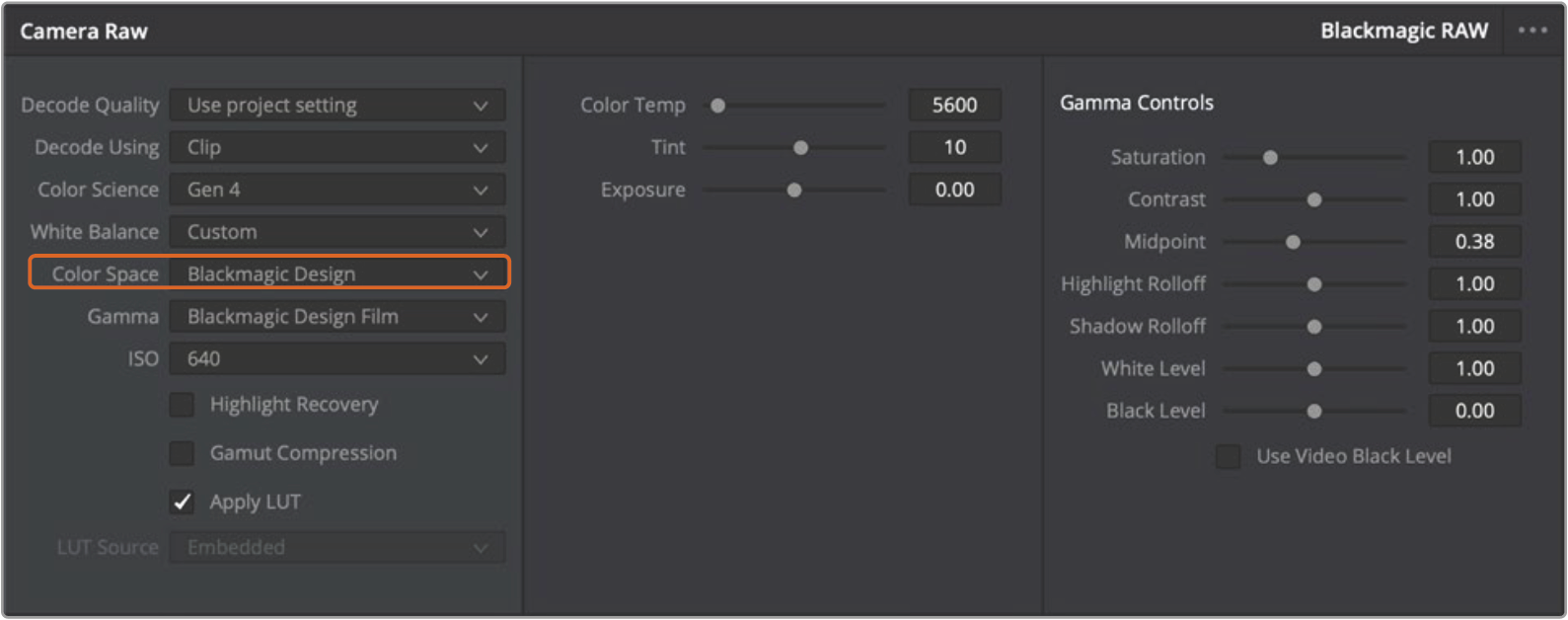Tick the Gamut Compression checkbox

tap(183, 453)
